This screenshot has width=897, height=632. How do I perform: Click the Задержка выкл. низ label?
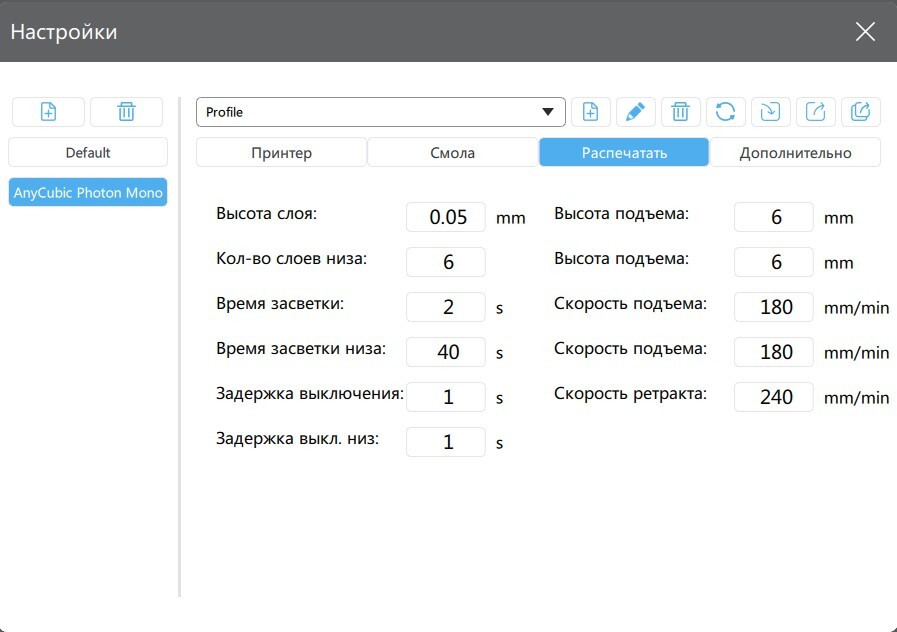click(x=297, y=439)
